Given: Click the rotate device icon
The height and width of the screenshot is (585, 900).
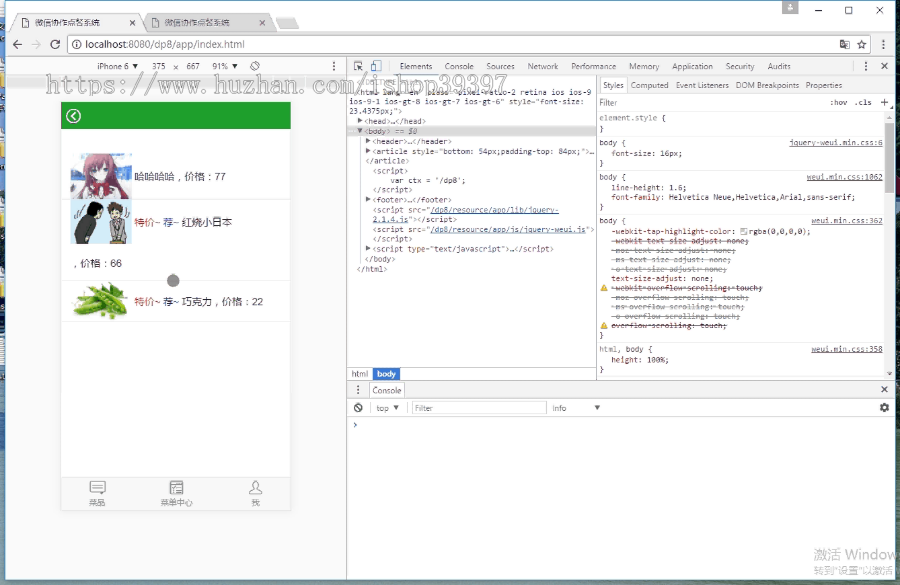Looking at the screenshot, I should (255, 66).
